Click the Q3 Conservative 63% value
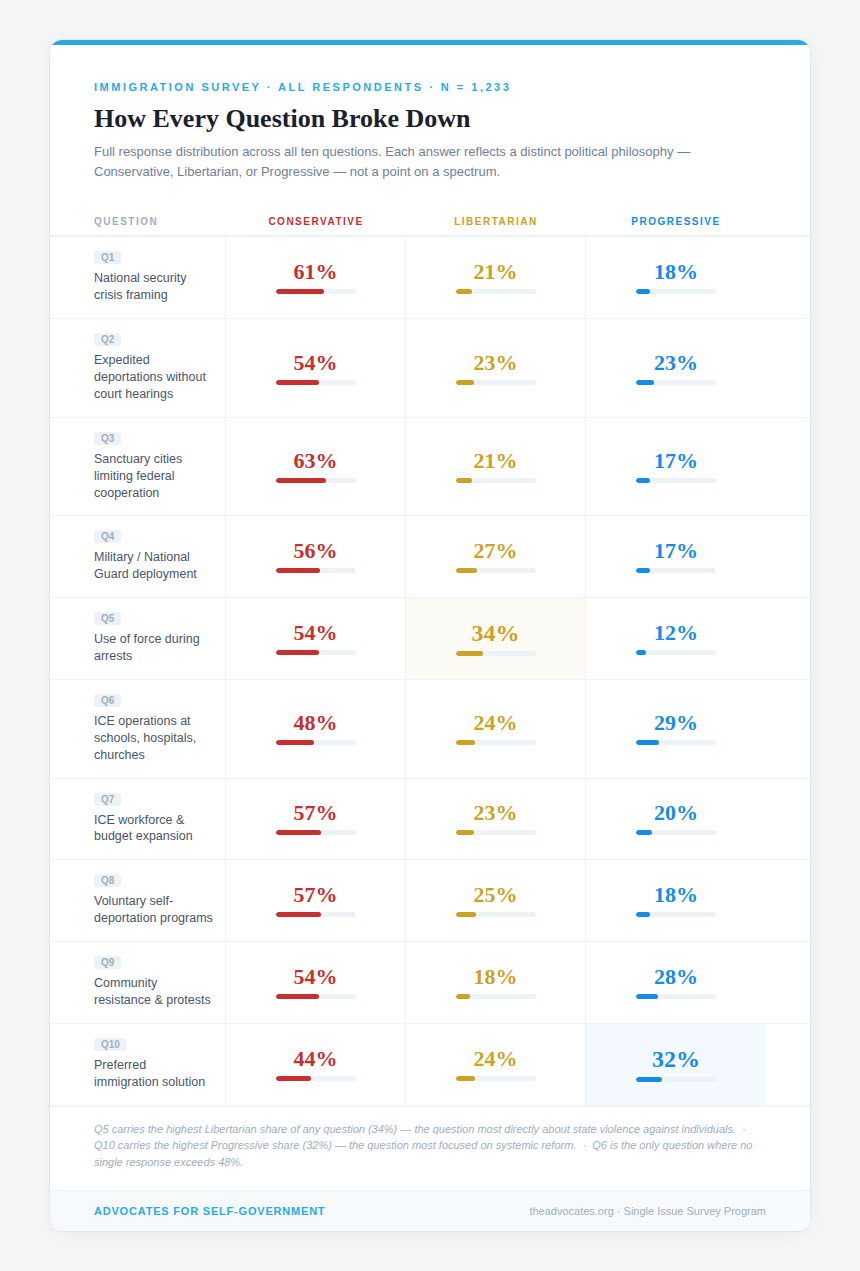Image resolution: width=860 pixels, height=1271 pixels. pos(315,461)
